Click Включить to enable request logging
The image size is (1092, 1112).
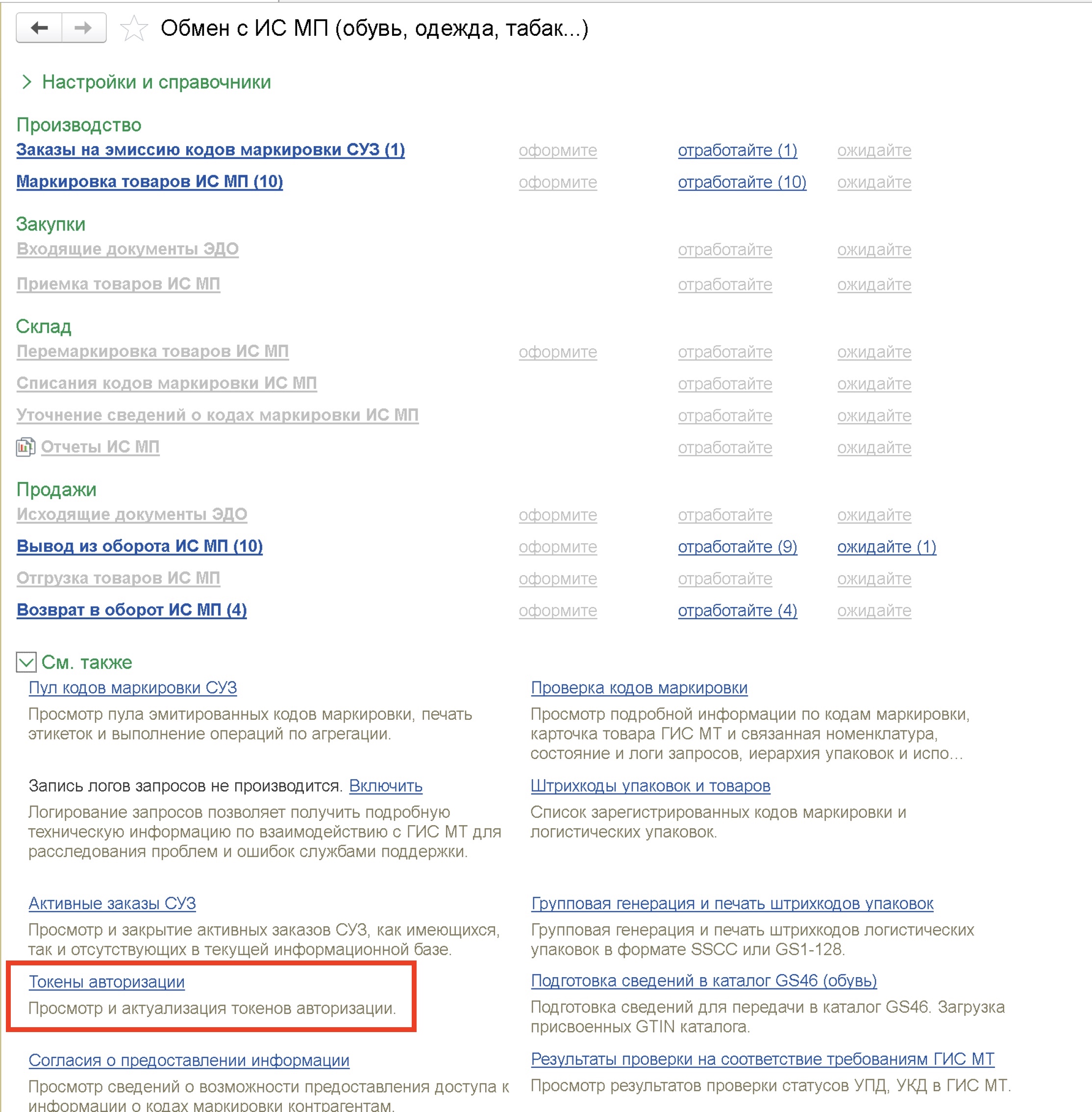(385, 786)
